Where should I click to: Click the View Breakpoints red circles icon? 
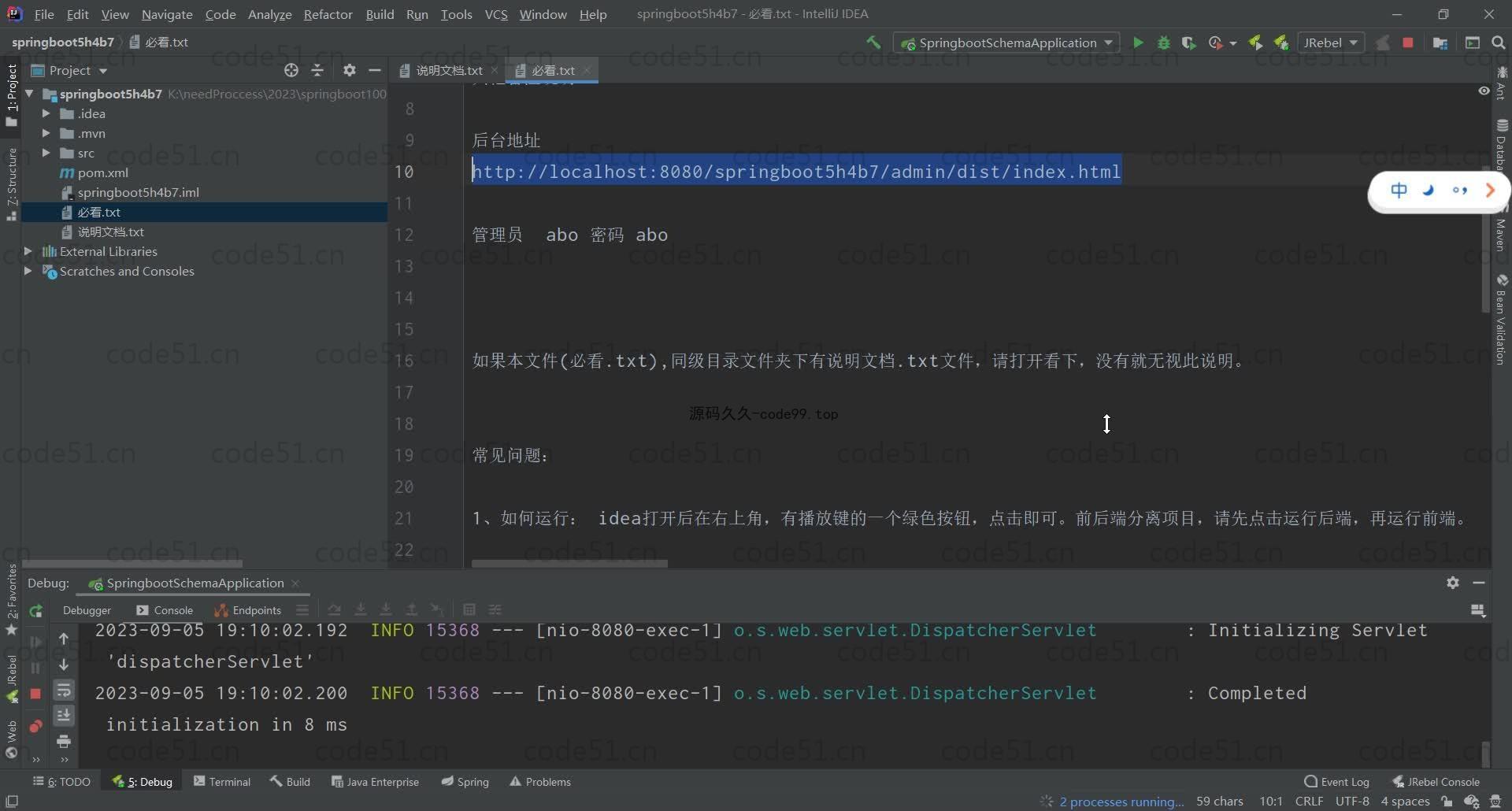coord(35,726)
